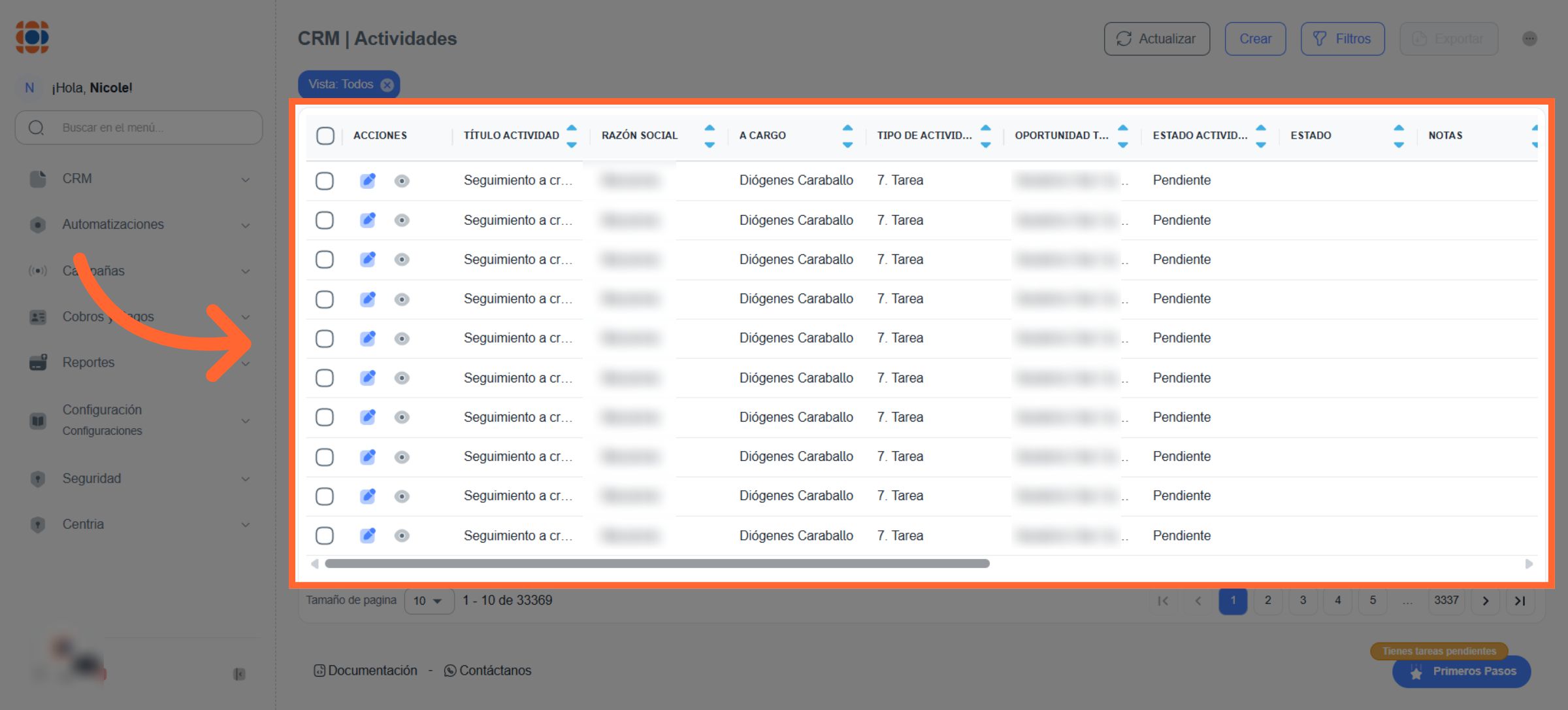Click the view eye icon in the second row
Image resolution: width=1568 pixels, height=710 pixels.
point(402,220)
